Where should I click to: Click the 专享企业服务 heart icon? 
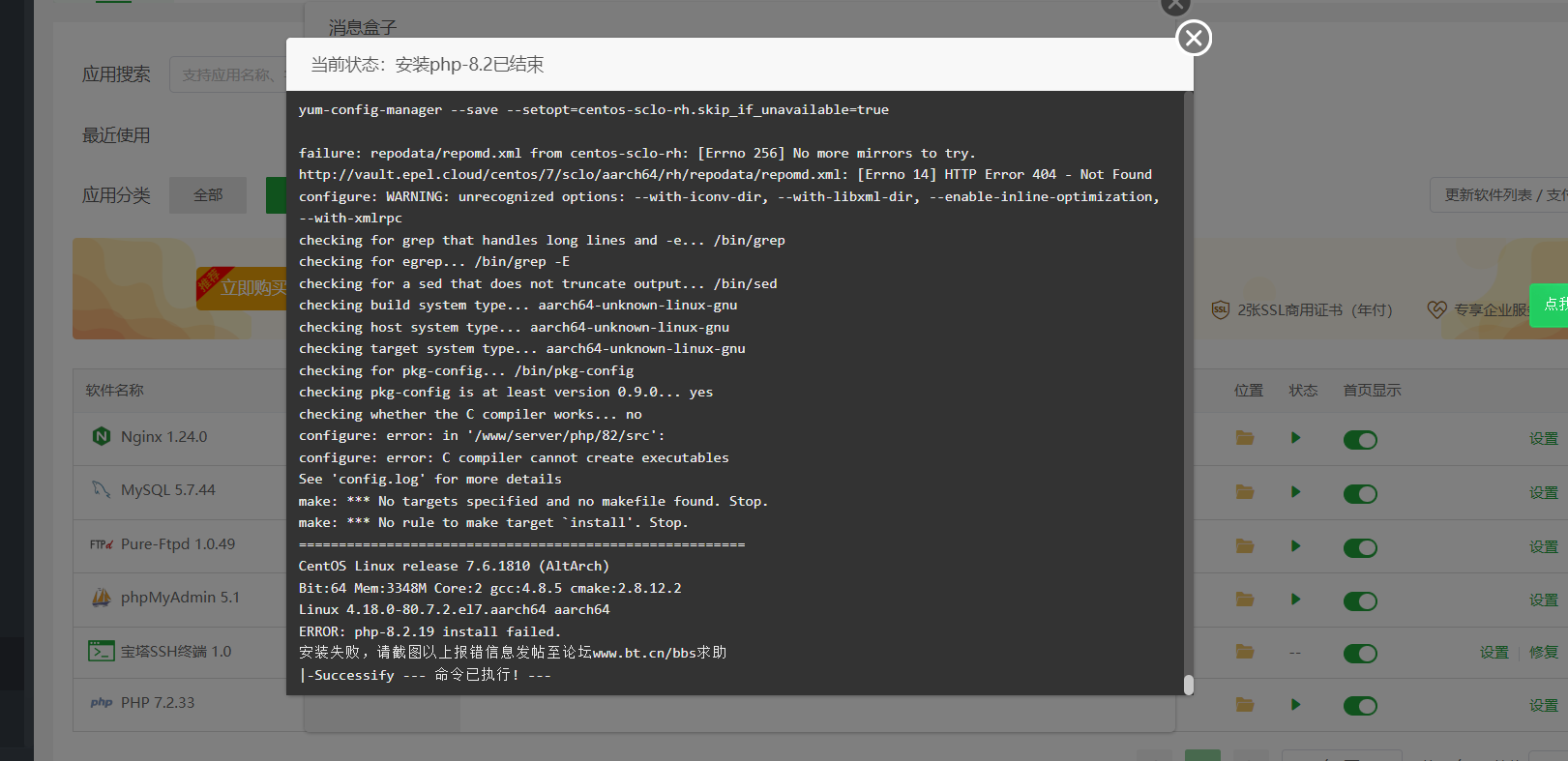(1437, 309)
